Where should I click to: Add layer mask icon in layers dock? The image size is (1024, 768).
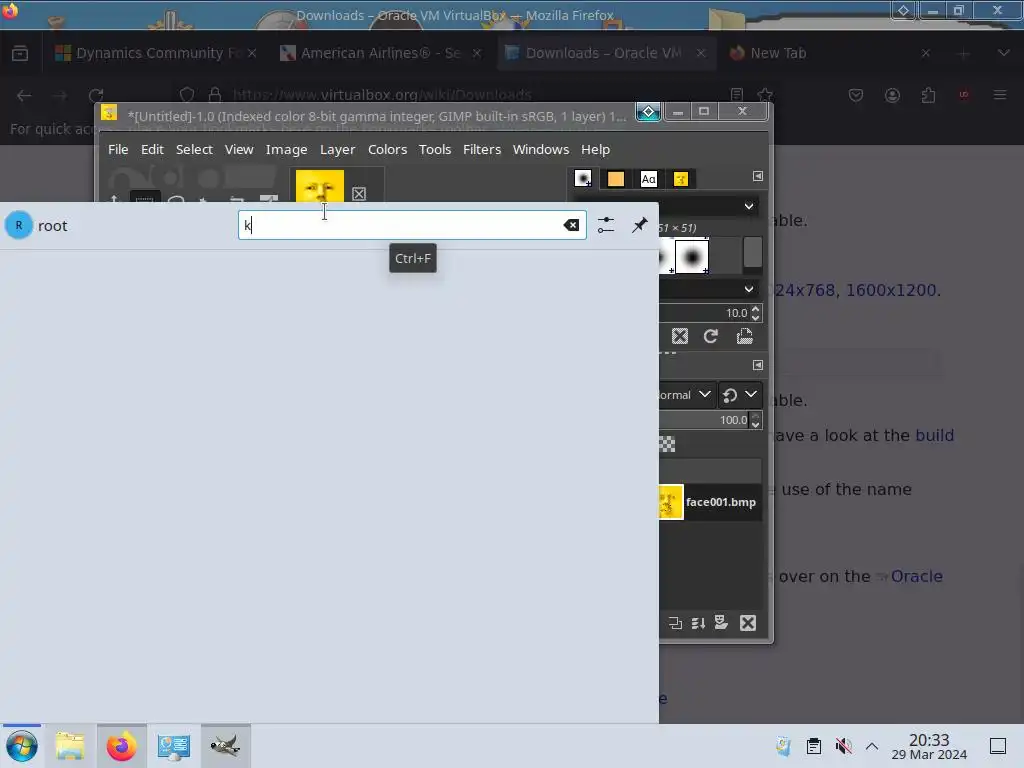(721, 623)
